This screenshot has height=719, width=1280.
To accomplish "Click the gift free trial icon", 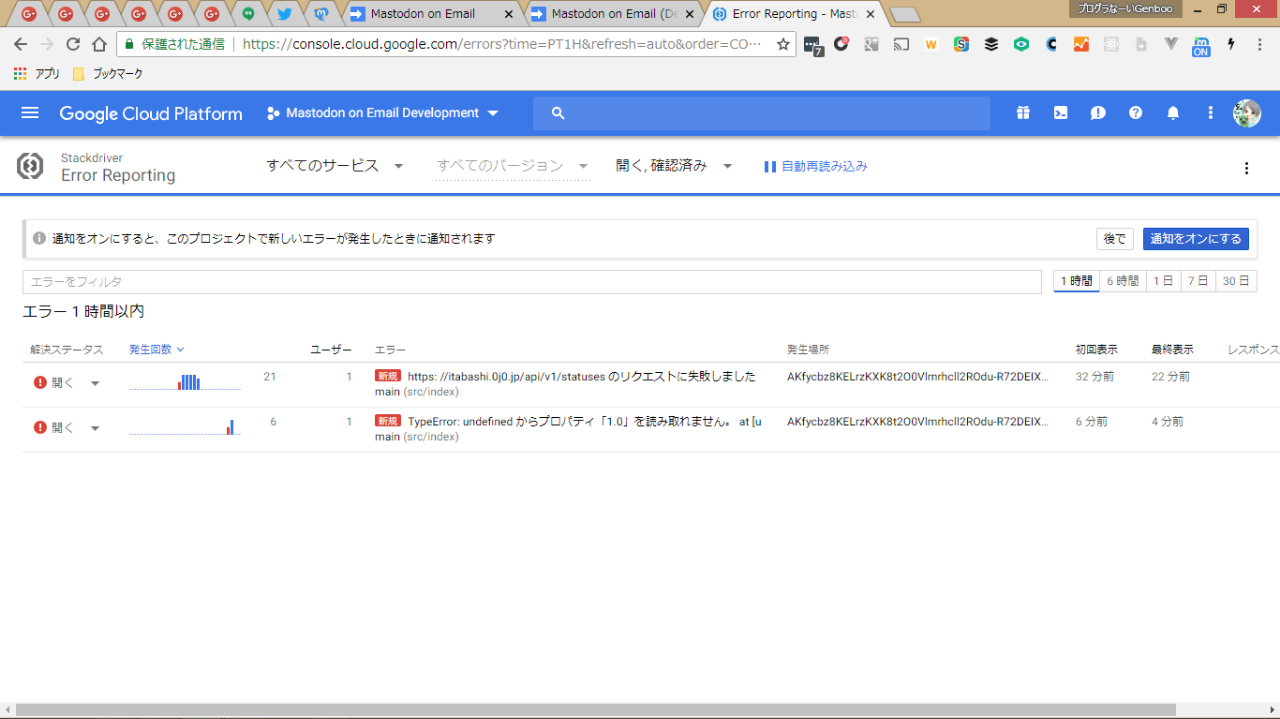I will tap(1023, 113).
